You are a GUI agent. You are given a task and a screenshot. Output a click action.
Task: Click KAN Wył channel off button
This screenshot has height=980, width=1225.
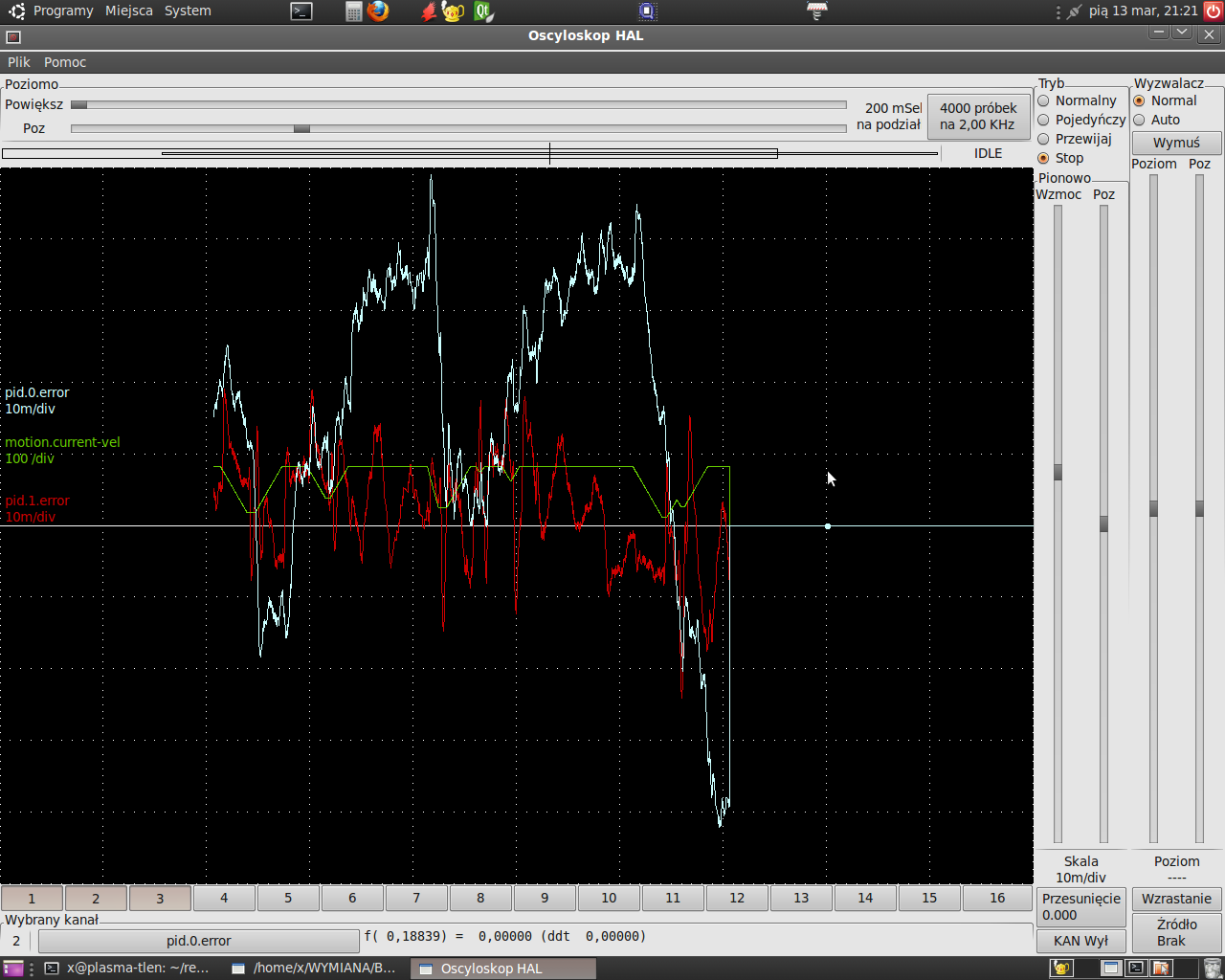pyautogui.click(x=1081, y=941)
